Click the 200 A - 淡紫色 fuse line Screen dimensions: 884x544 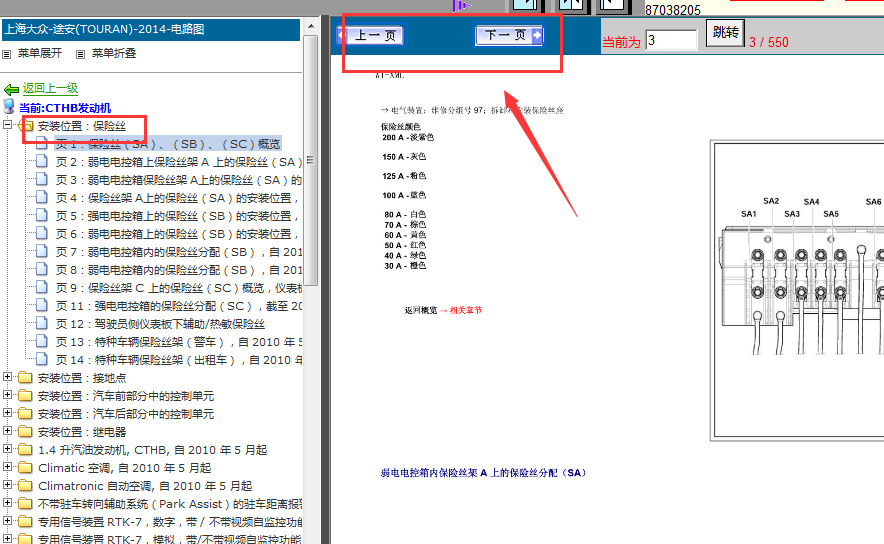(408, 138)
